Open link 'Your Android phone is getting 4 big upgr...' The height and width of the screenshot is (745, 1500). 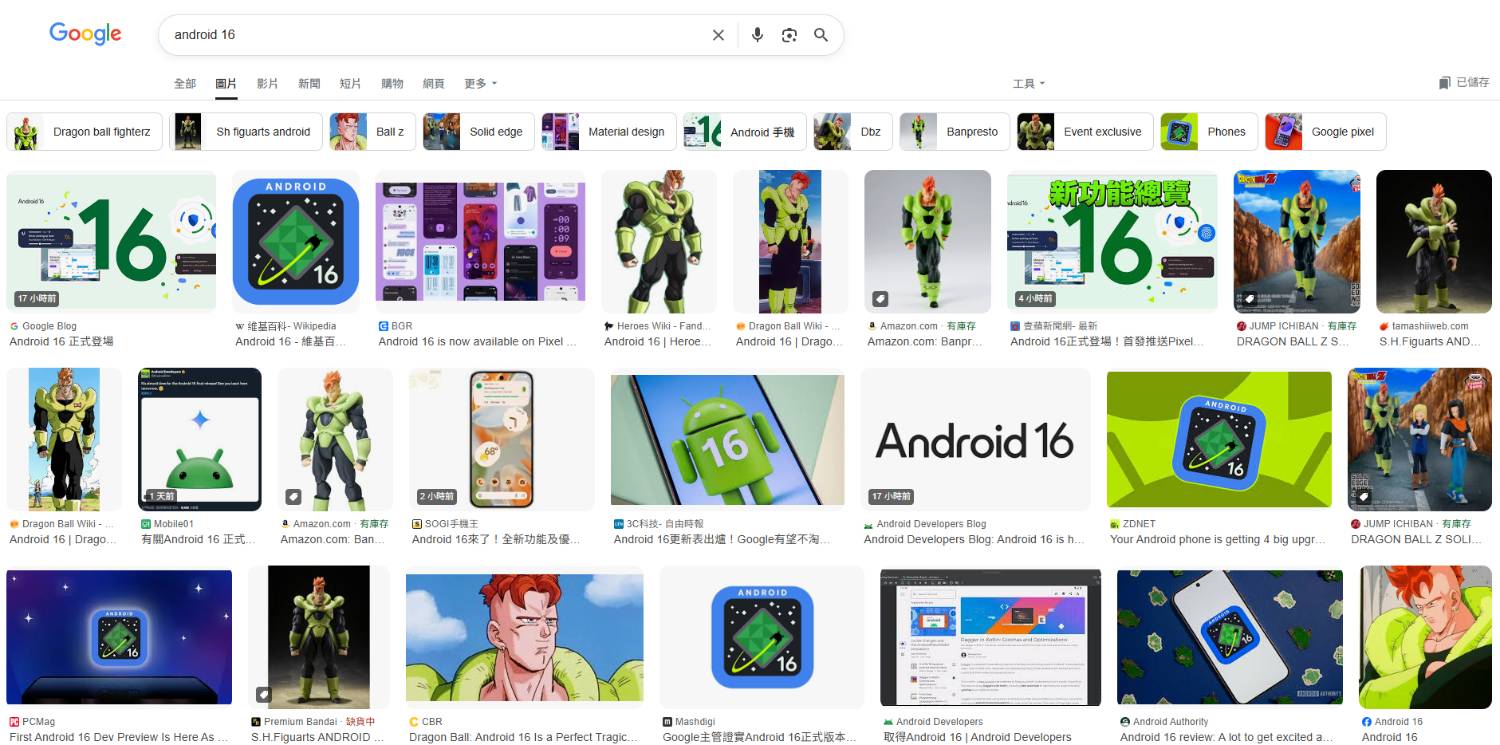[x=1217, y=540]
